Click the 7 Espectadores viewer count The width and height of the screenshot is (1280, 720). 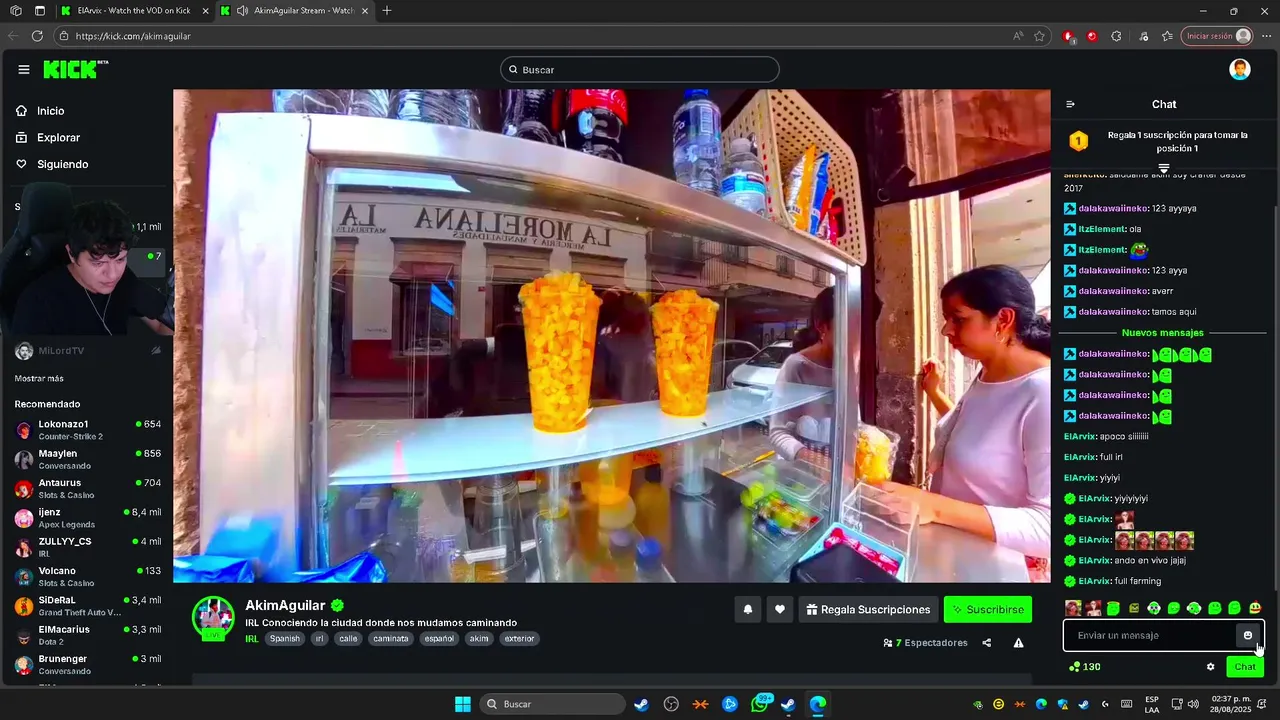click(926, 643)
